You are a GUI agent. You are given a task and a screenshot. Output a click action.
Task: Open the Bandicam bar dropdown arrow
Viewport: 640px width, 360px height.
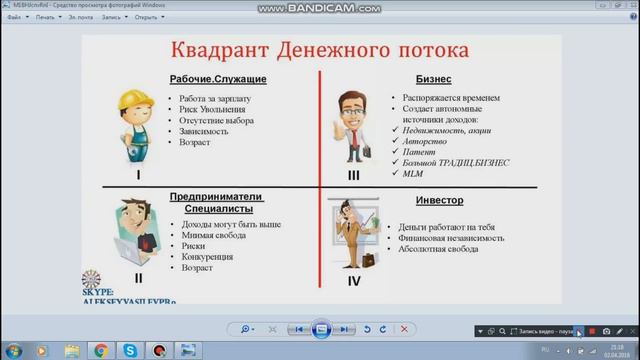(x=480, y=331)
